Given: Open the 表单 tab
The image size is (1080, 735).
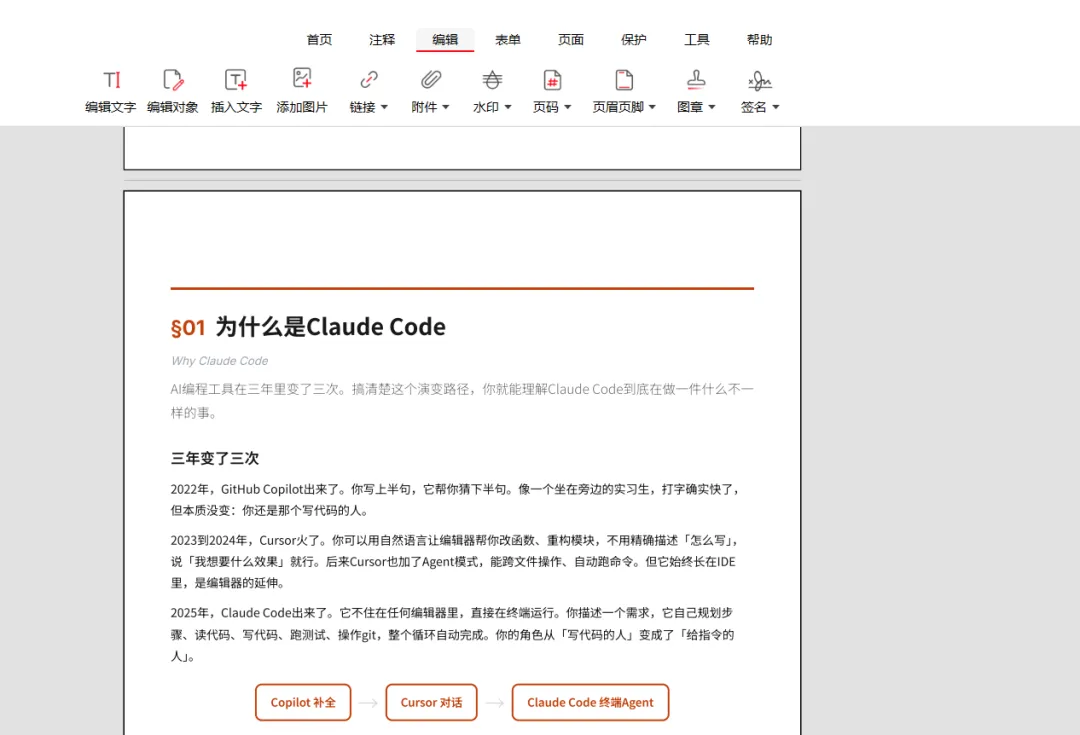Looking at the screenshot, I should 508,40.
